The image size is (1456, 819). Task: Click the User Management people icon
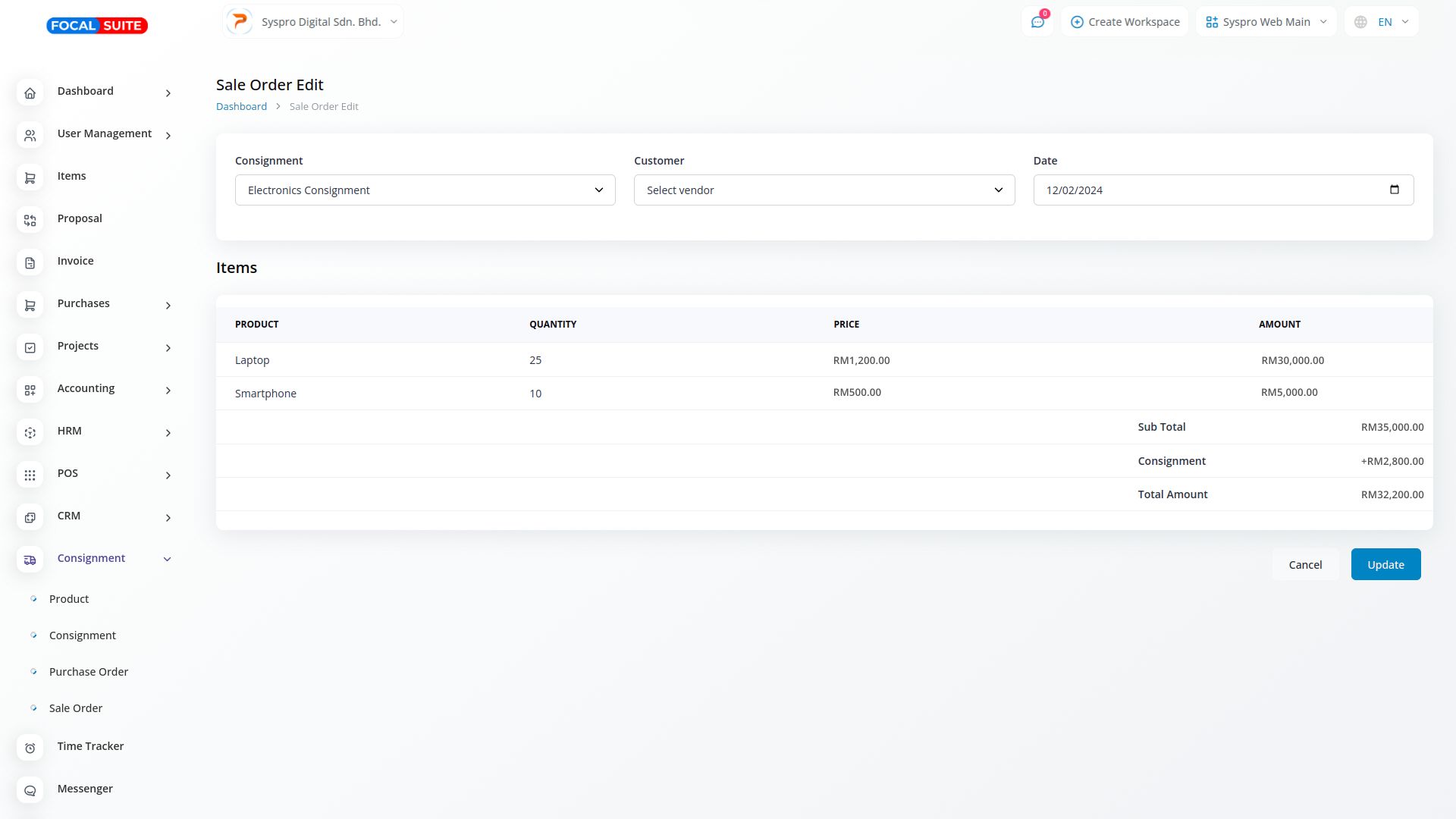(30, 136)
